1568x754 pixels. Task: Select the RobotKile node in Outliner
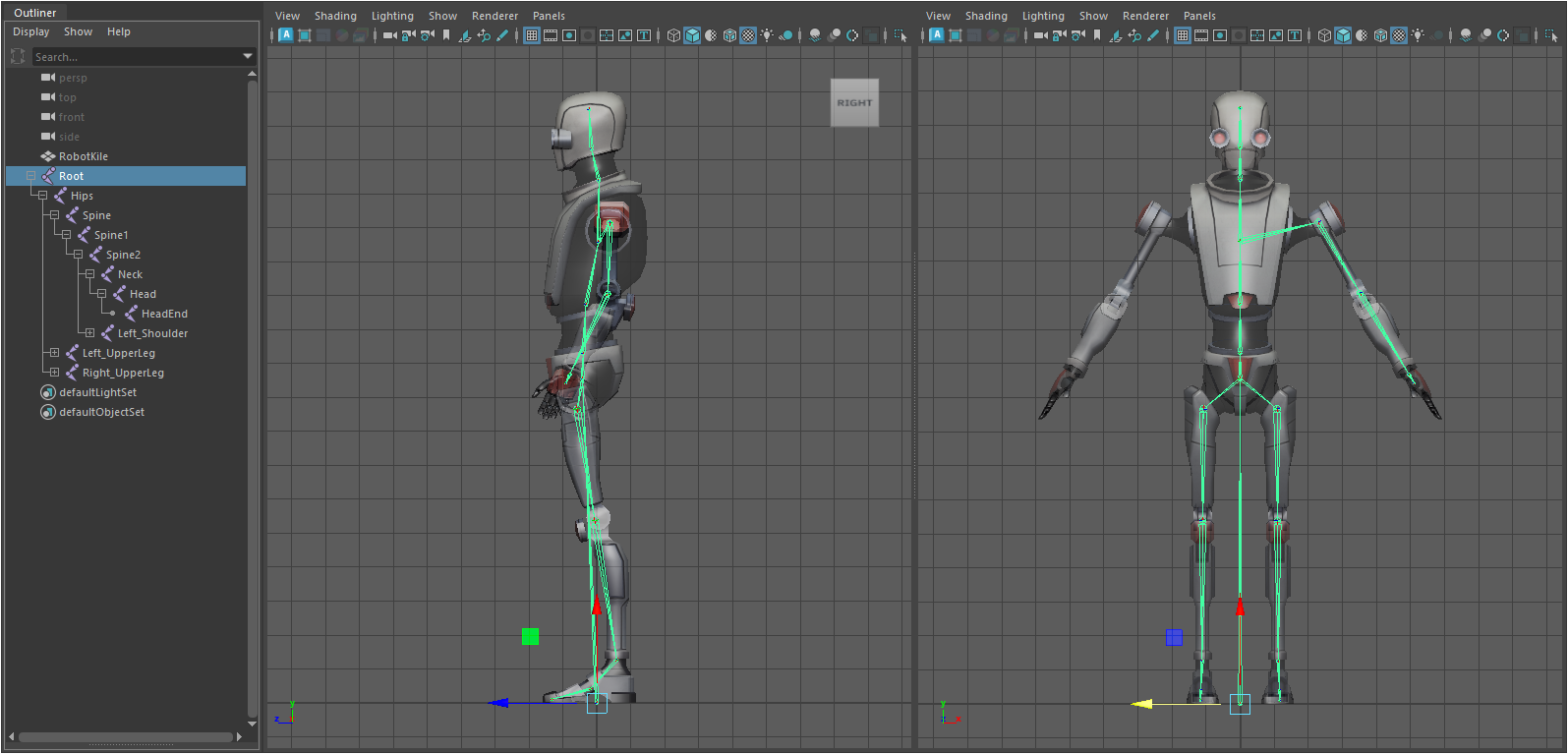coord(83,156)
